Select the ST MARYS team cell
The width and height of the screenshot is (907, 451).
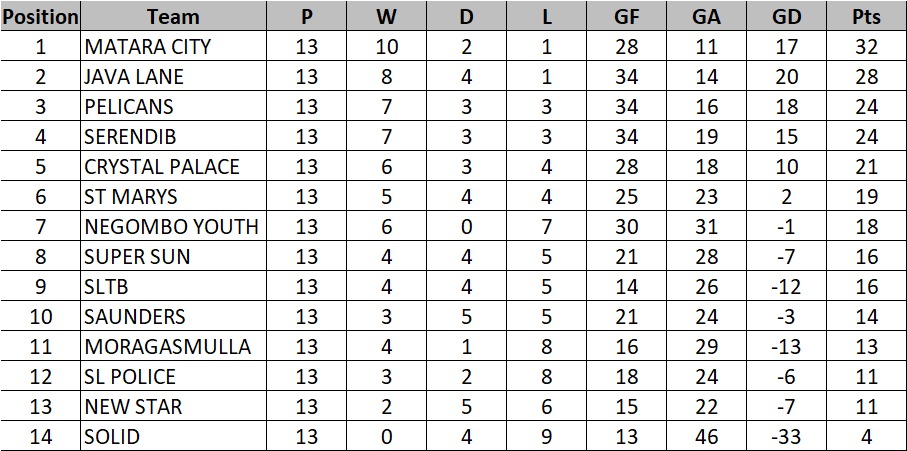pyautogui.click(x=174, y=196)
